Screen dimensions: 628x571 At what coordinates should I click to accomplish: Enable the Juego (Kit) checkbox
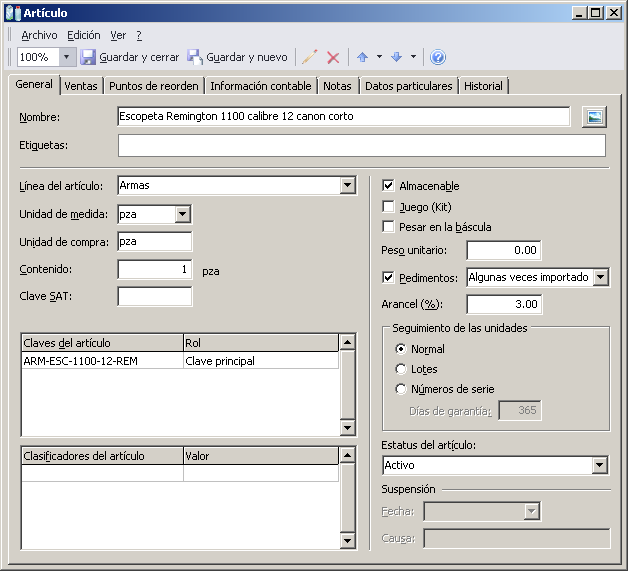click(389, 207)
